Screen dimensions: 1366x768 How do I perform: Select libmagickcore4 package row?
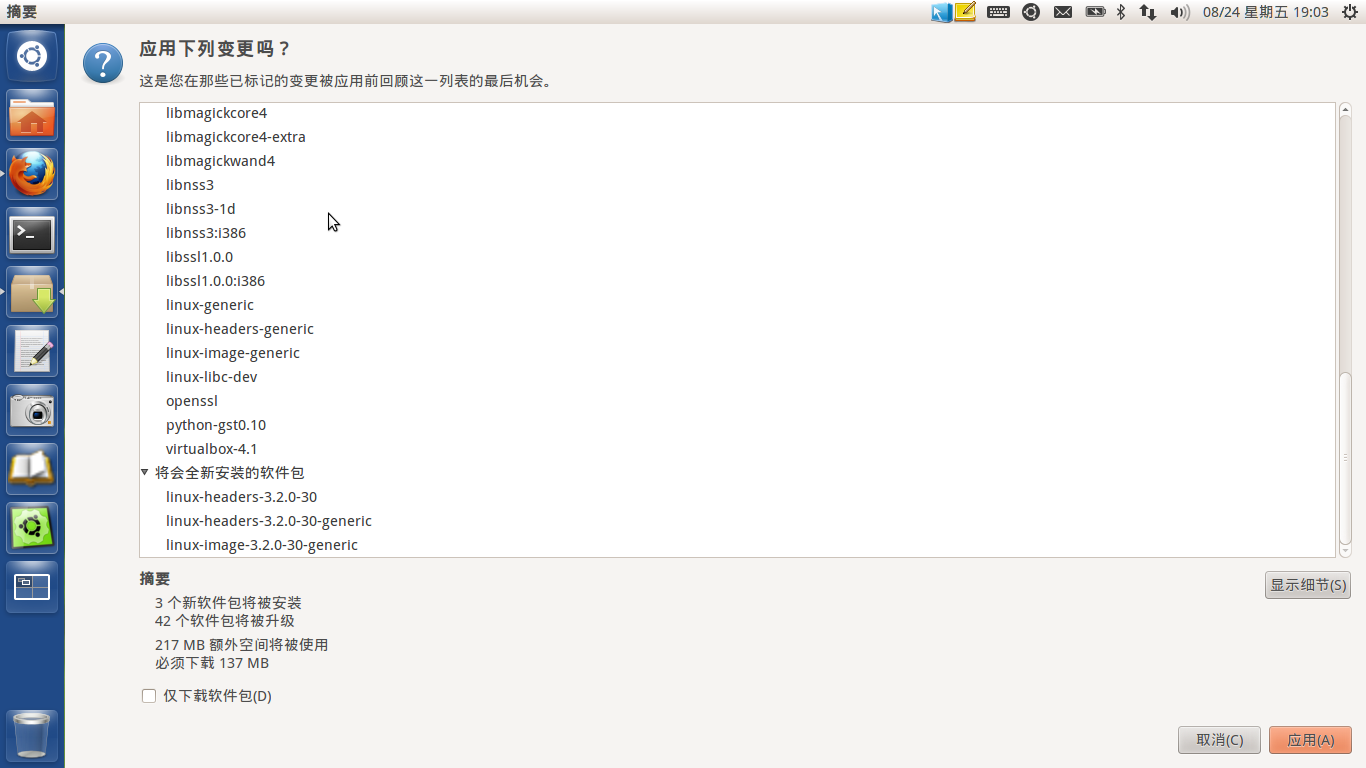tap(737, 113)
